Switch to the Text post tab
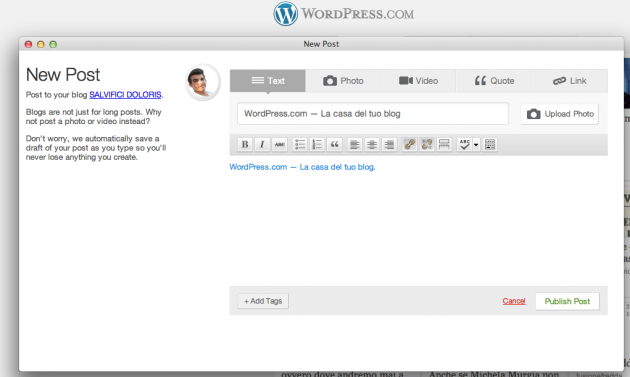Screen dimensions: 630x377 click(268, 81)
